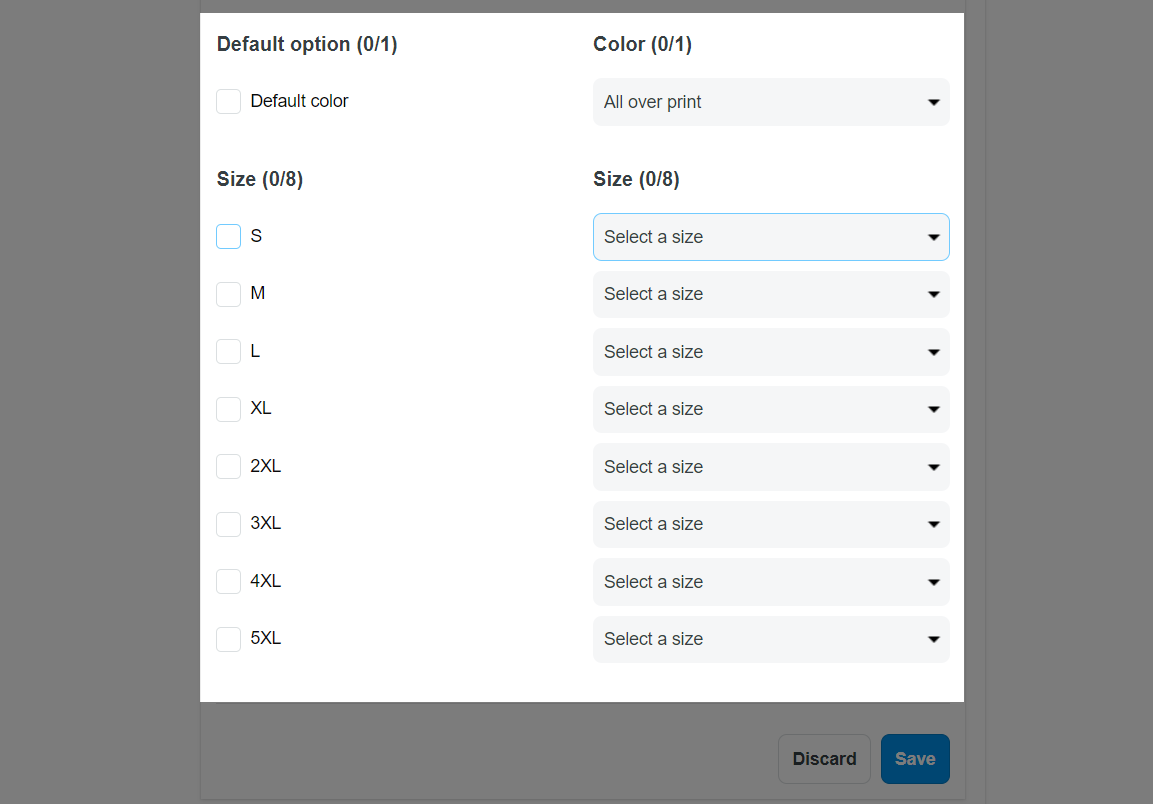1153x804 pixels.
Task: Expand the size dropdown beside 3XL
Action: (x=771, y=524)
